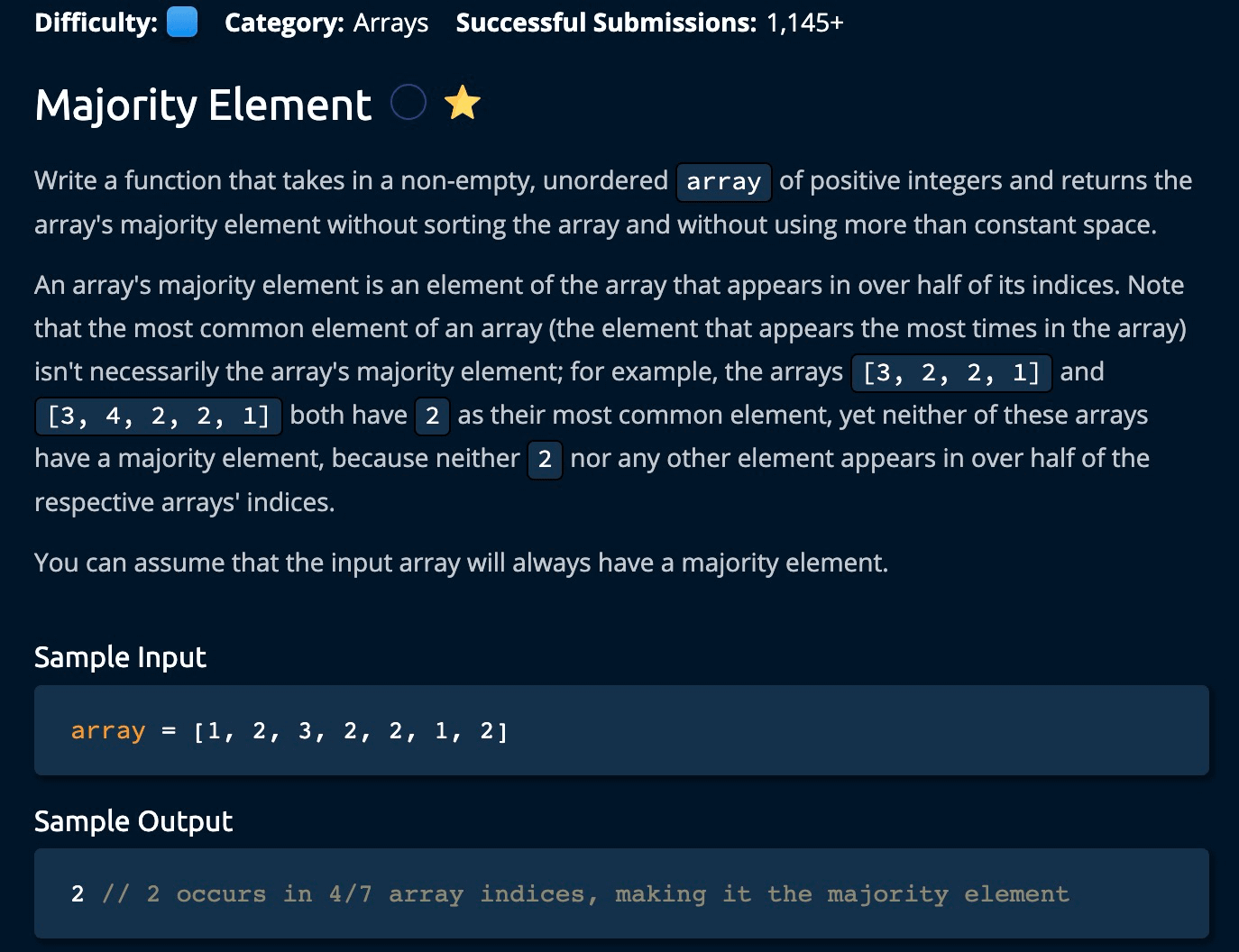
Task: Favorite the question with the star icon
Action: coord(463,103)
